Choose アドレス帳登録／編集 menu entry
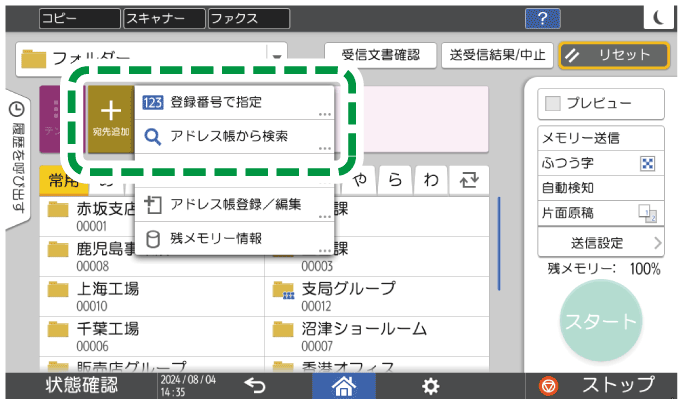 (234, 204)
